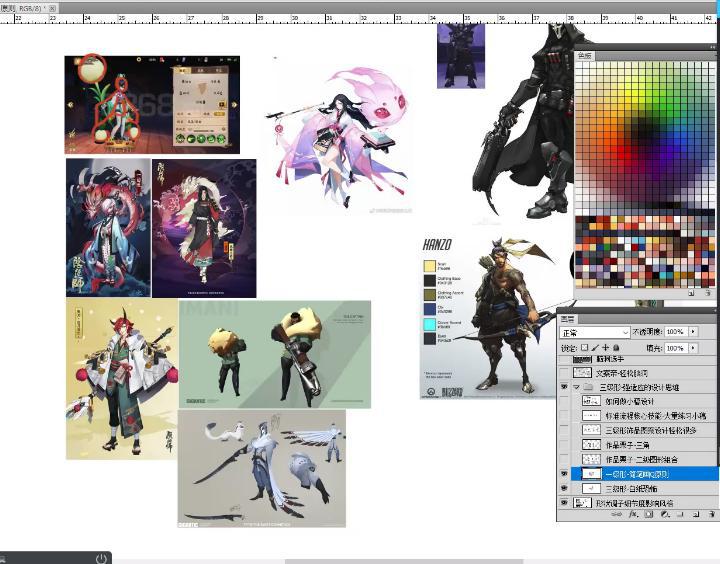Click the horizontal canvas scrollbar

pos(404,561)
